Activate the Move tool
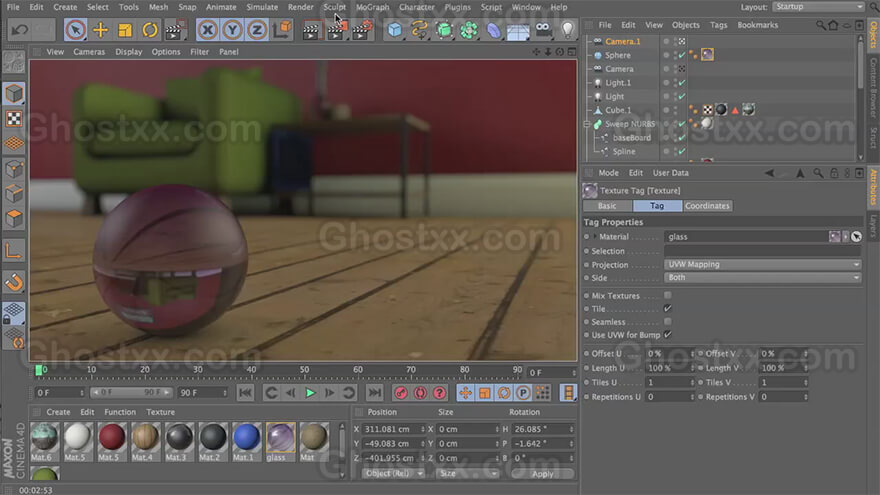The image size is (880, 495). [x=100, y=30]
